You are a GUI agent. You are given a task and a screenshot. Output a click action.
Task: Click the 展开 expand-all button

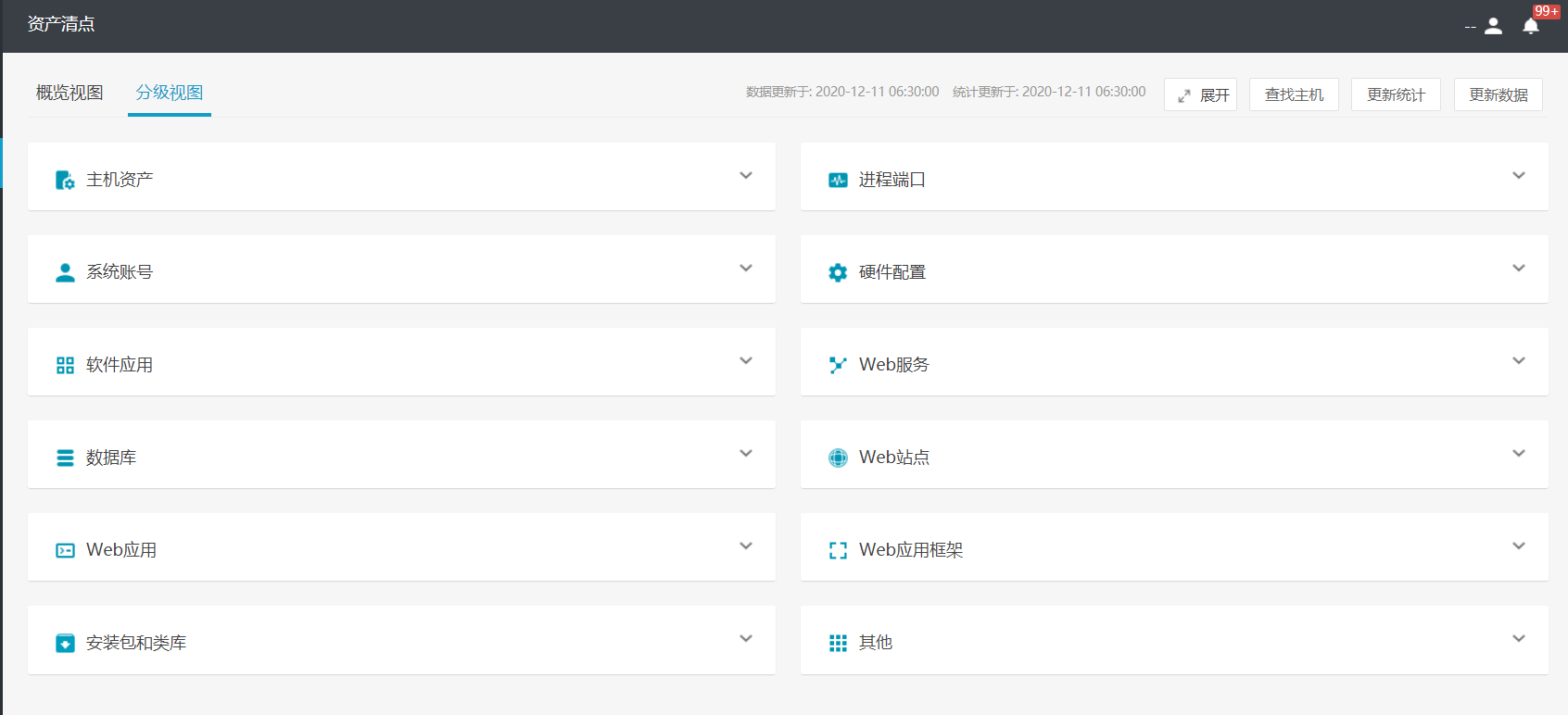(x=1200, y=94)
